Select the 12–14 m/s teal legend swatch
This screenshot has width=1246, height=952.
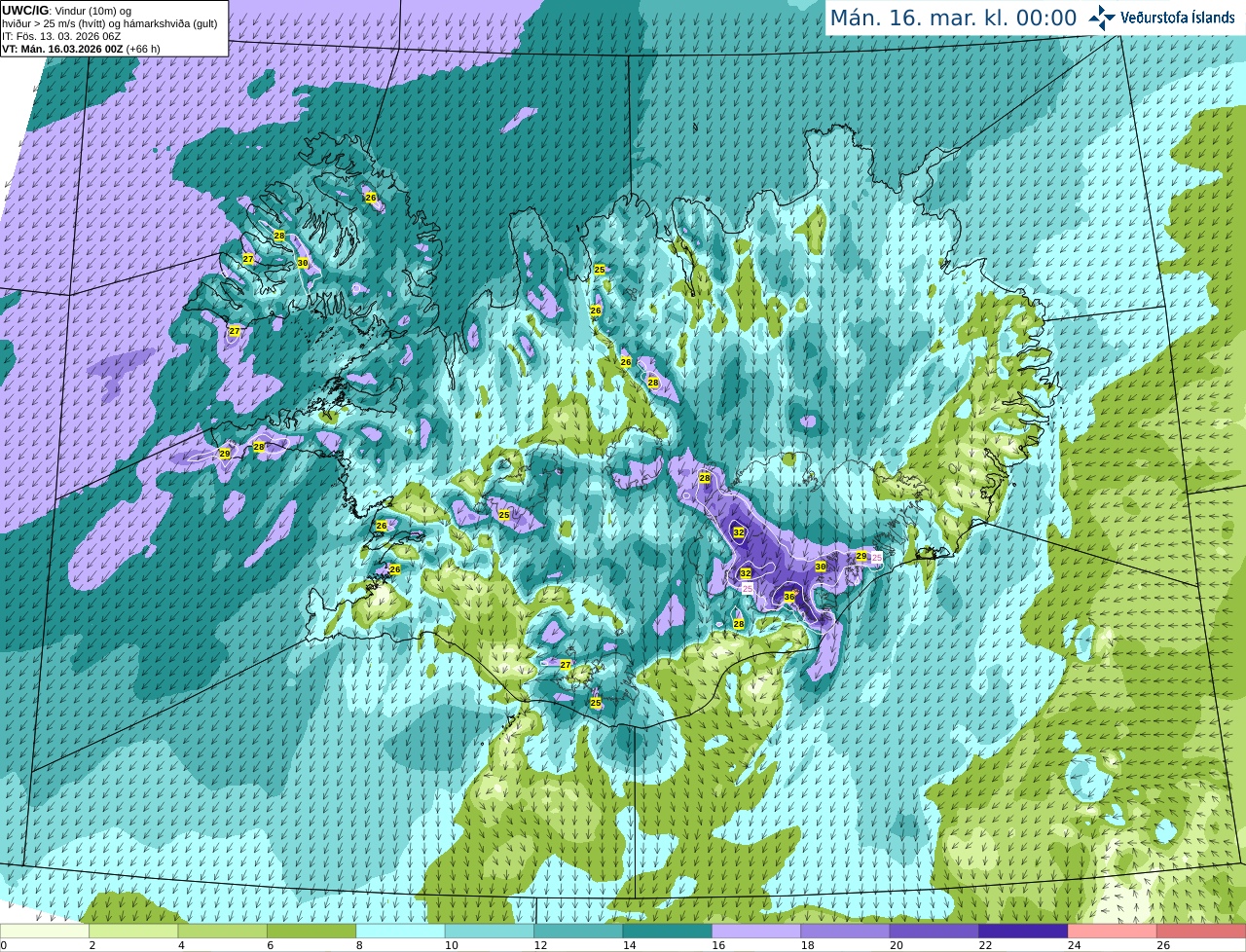[578, 932]
